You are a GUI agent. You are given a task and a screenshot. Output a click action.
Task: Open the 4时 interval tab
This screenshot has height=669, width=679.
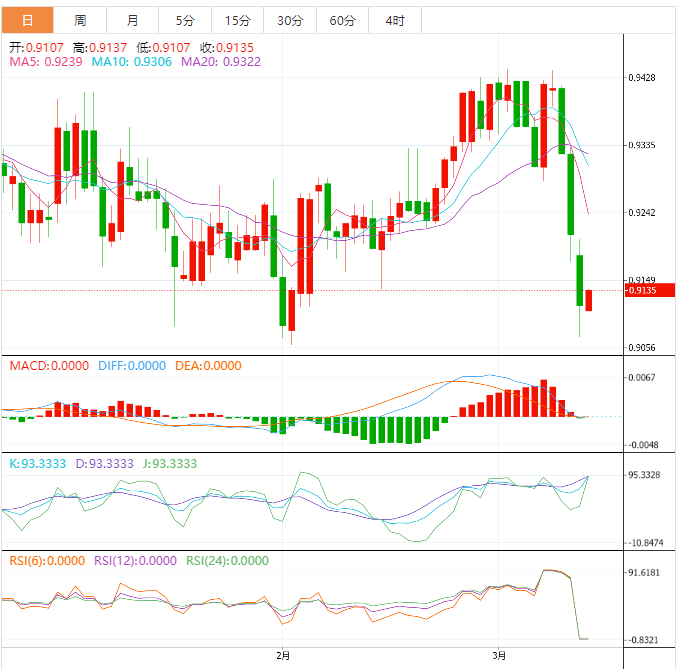(395, 20)
